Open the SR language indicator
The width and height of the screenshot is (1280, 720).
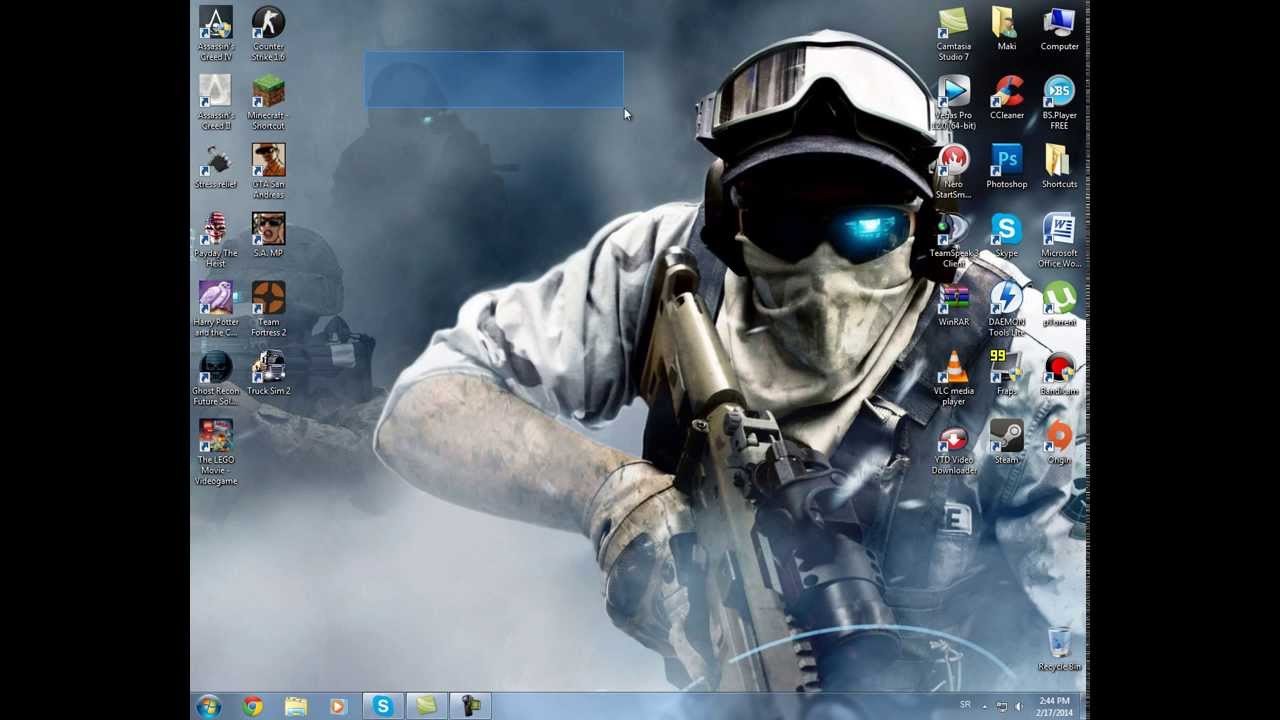point(965,705)
